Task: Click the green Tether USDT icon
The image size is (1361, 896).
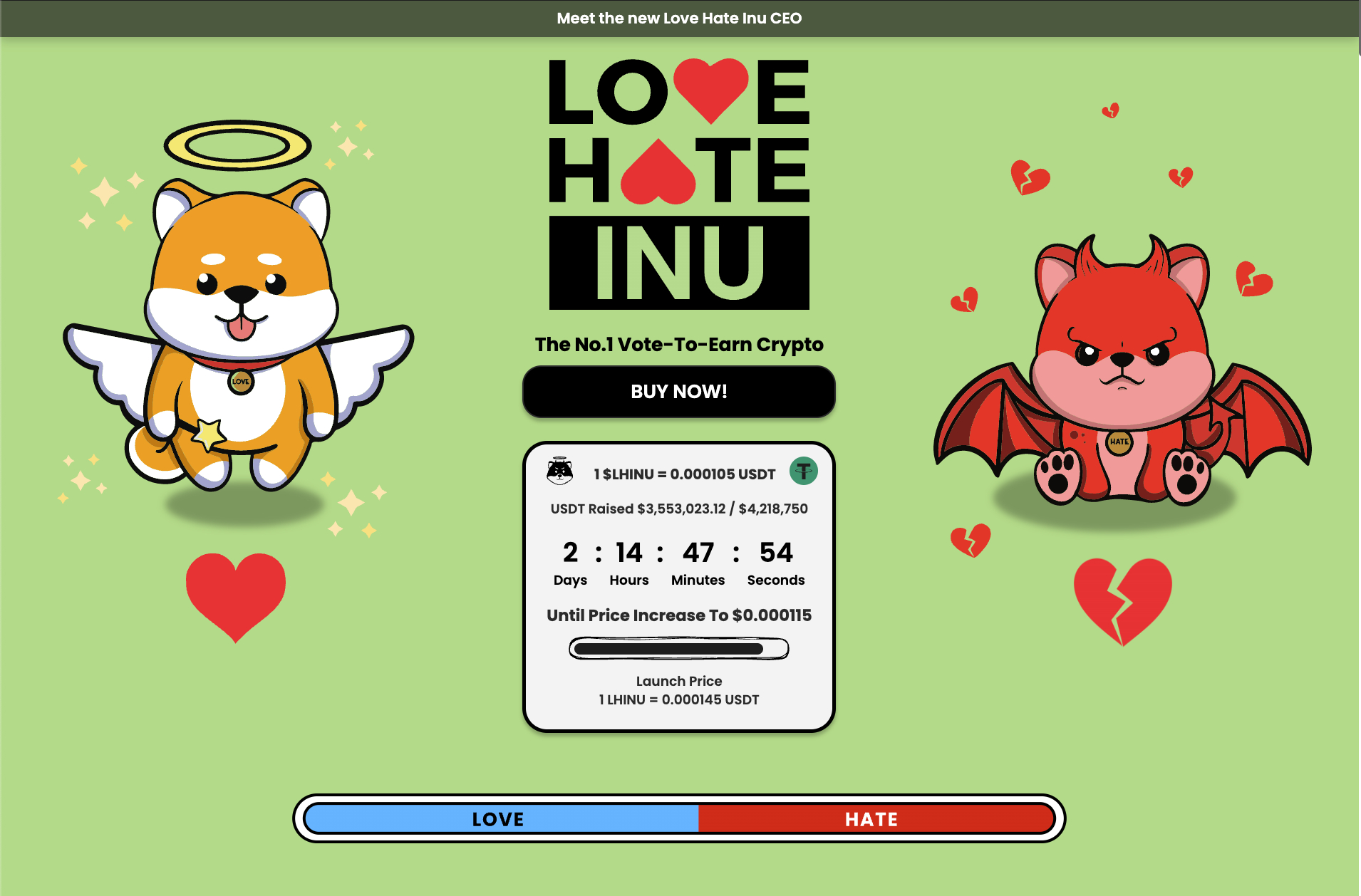Action: [804, 471]
